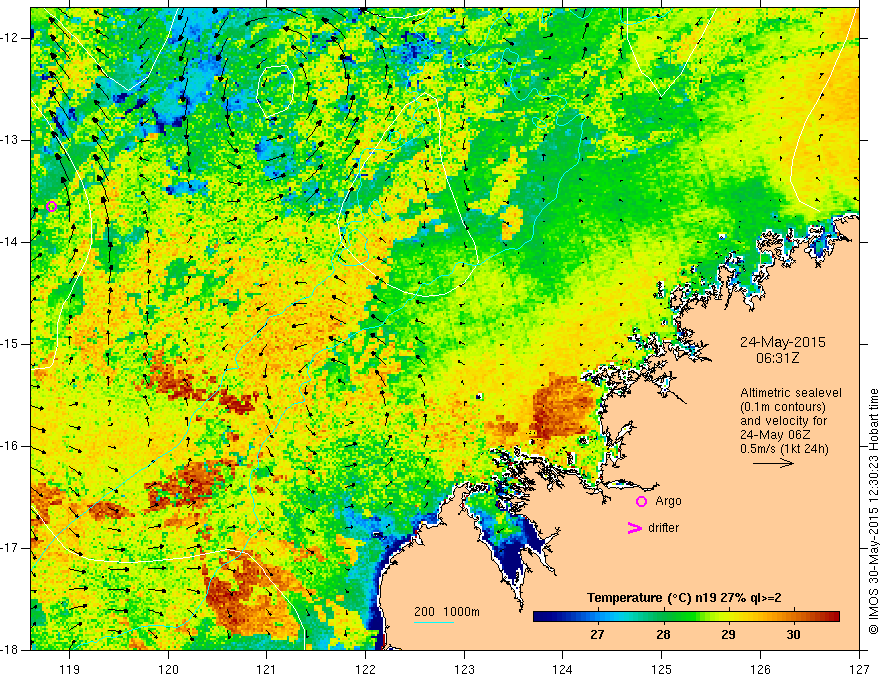Click the '127' longitude axis label
The image size is (880, 680).
pos(859,669)
